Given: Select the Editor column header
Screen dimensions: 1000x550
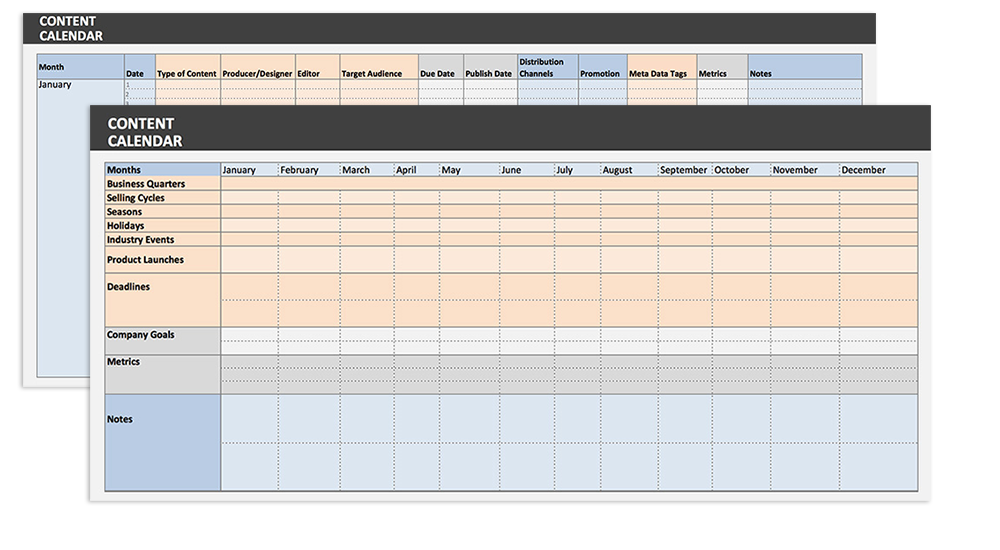Looking at the screenshot, I should [318, 67].
